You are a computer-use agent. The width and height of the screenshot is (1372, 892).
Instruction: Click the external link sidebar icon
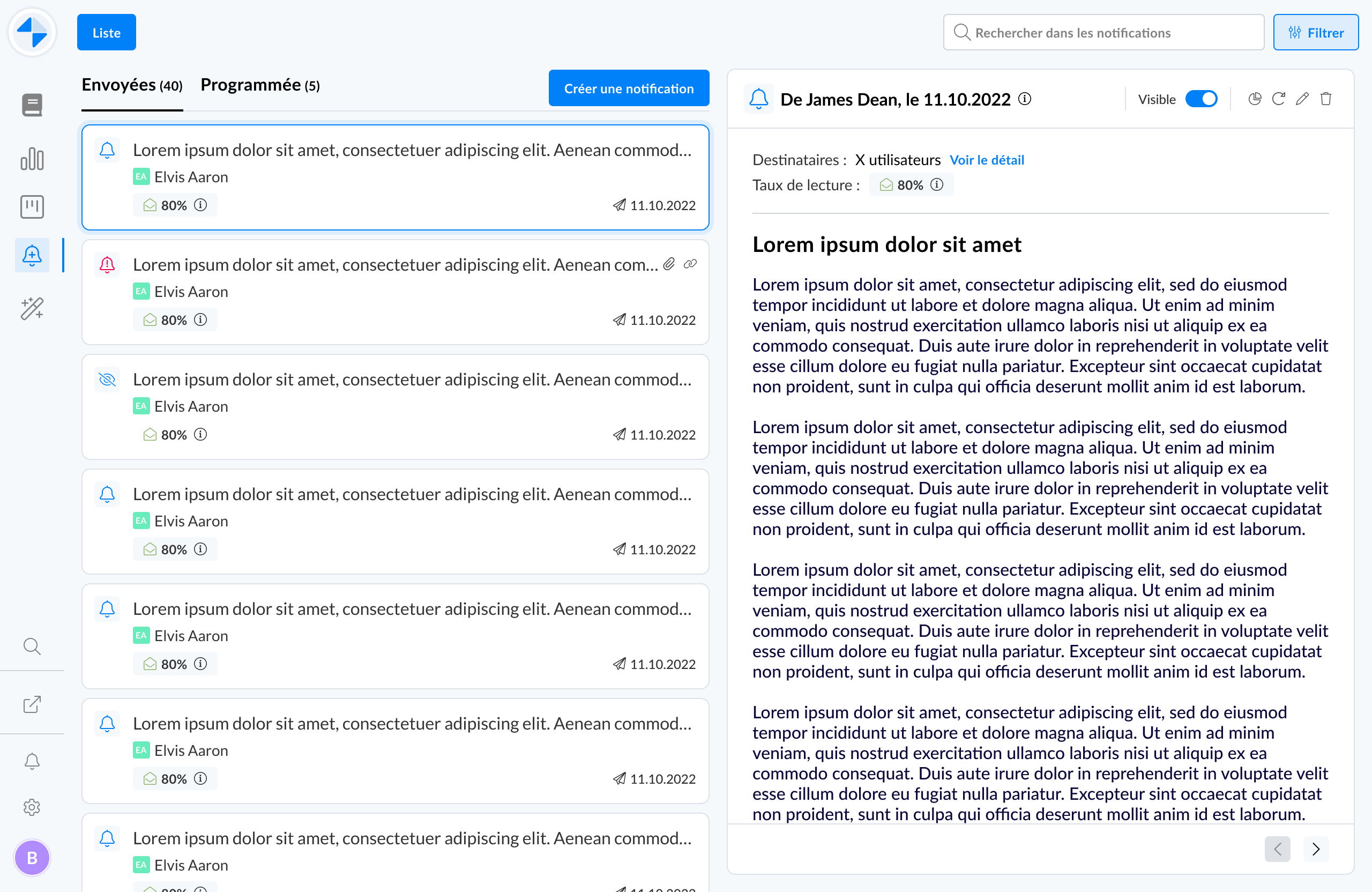coord(32,704)
